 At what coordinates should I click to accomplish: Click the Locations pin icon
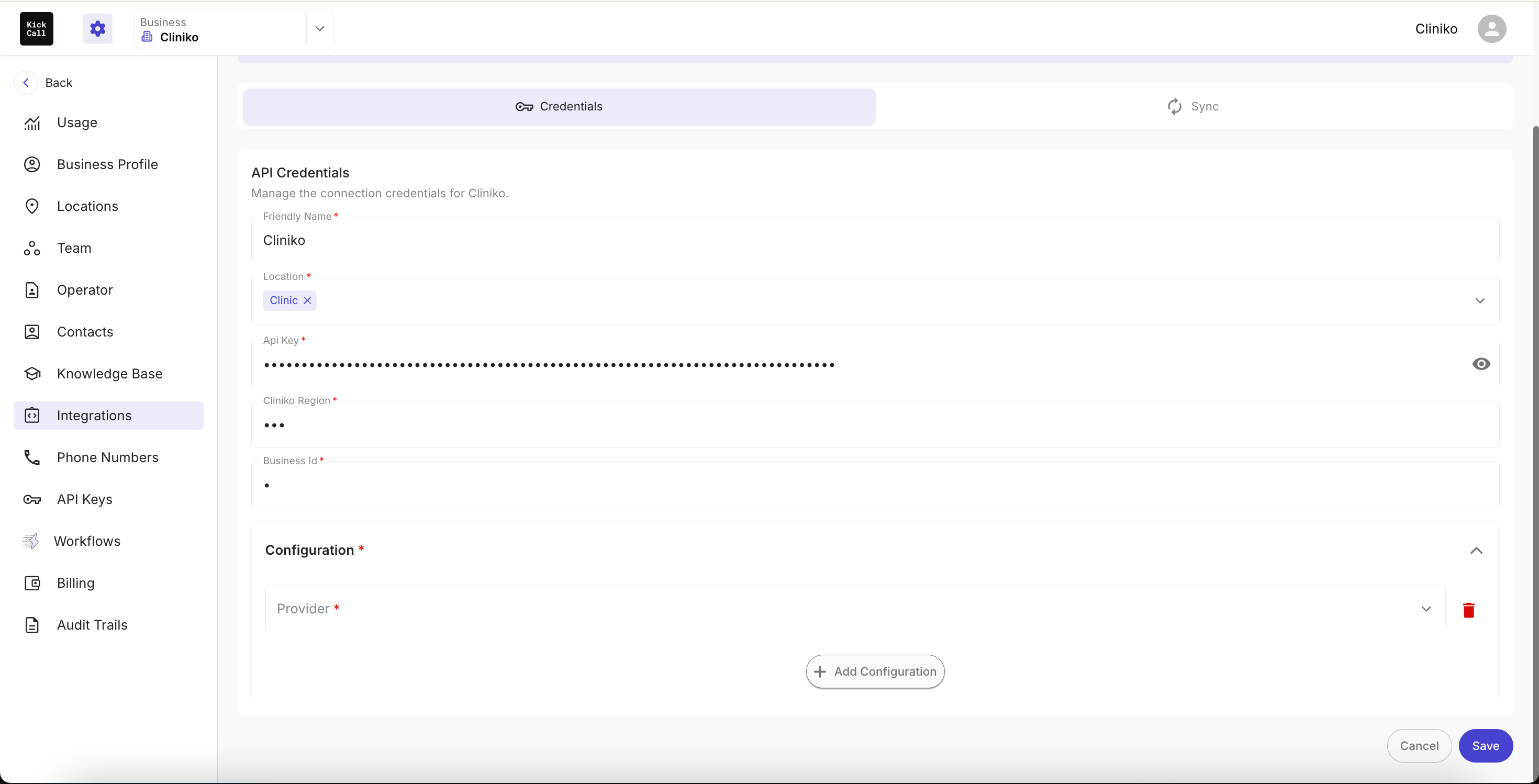click(32, 206)
